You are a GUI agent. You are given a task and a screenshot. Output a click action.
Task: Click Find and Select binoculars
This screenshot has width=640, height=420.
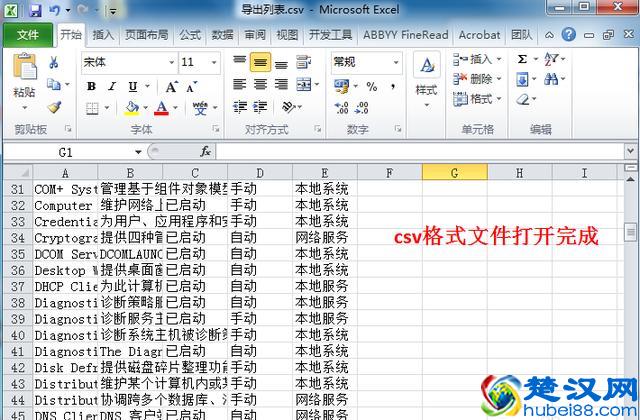[551, 79]
